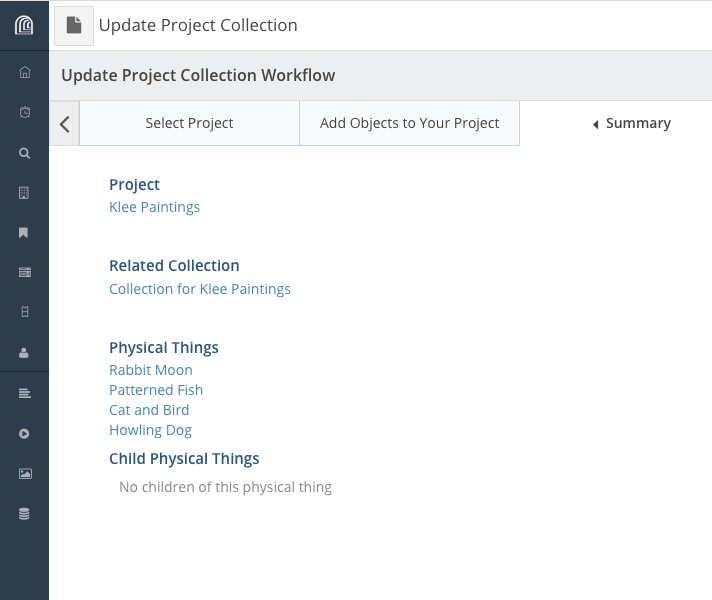Click the Update Project Collection Workflow heading

(198, 75)
